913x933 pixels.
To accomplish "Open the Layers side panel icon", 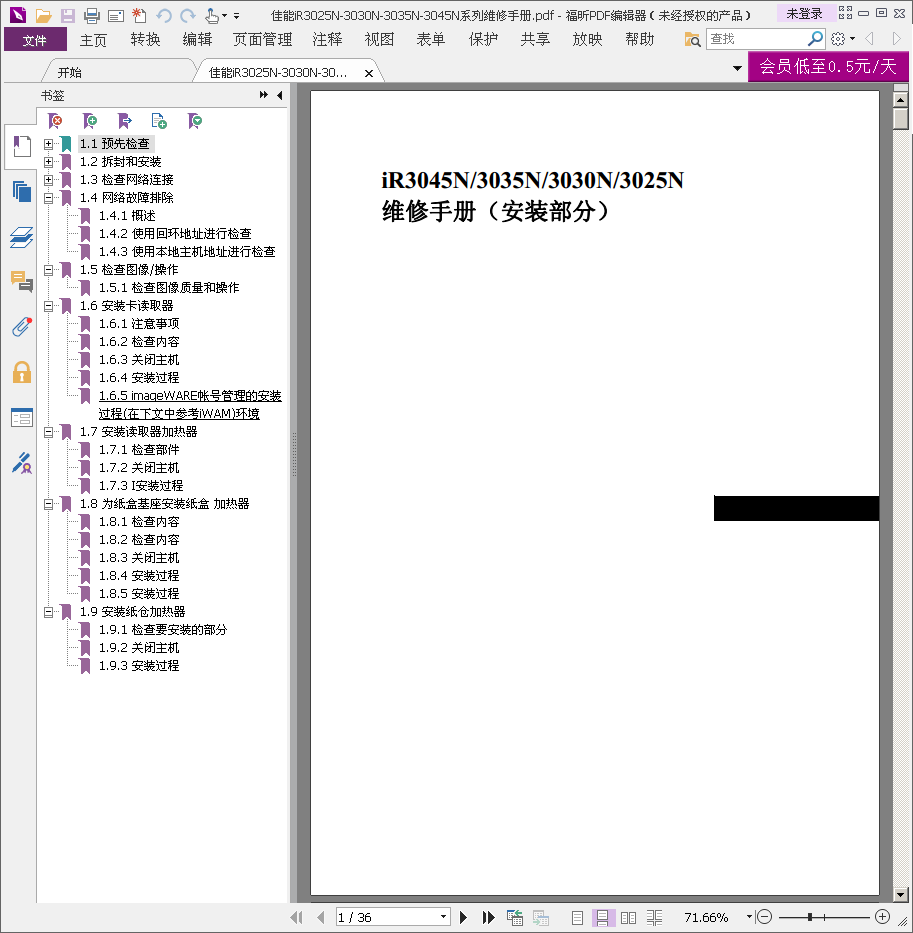I will tap(21, 237).
